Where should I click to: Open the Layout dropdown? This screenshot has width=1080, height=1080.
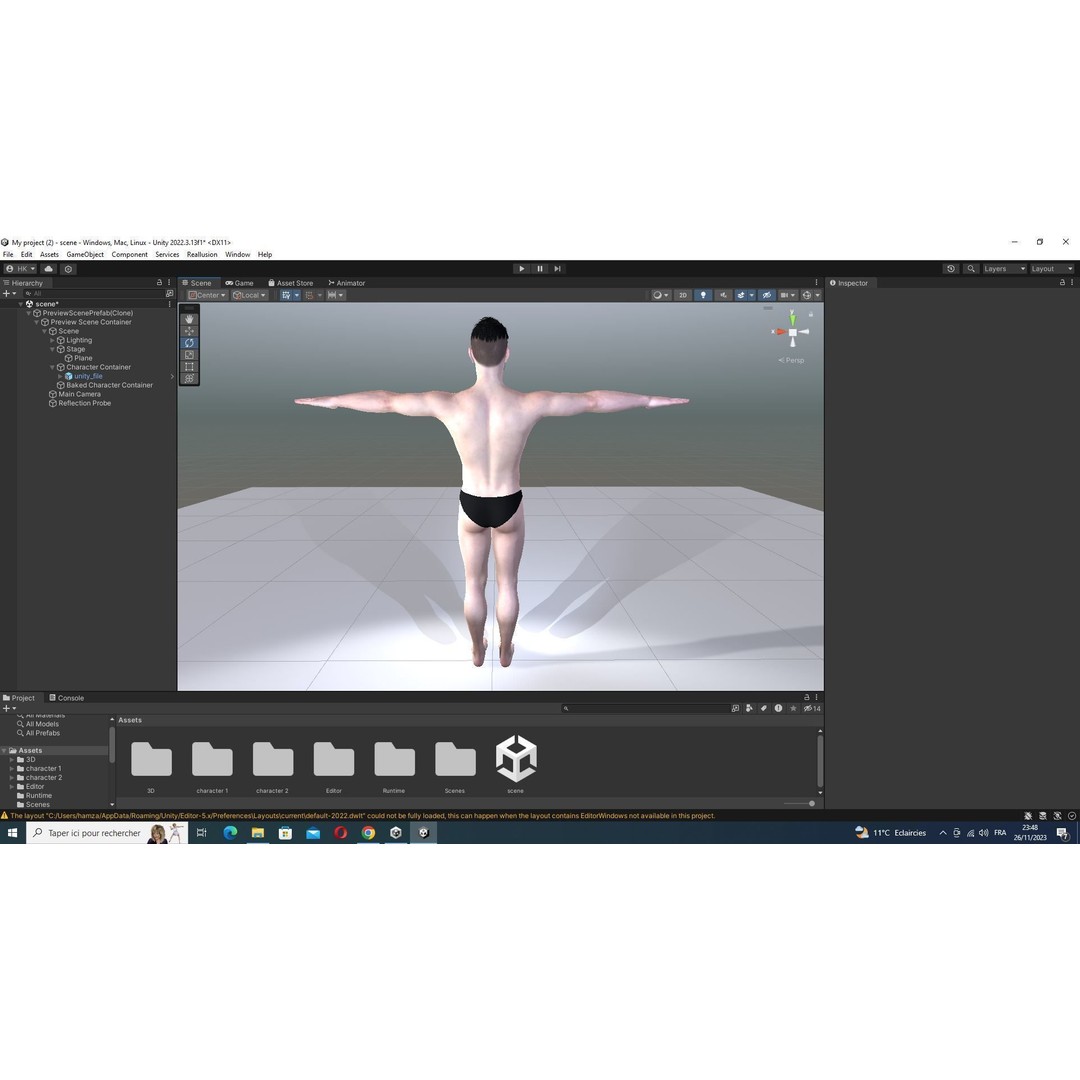pos(1052,269)
